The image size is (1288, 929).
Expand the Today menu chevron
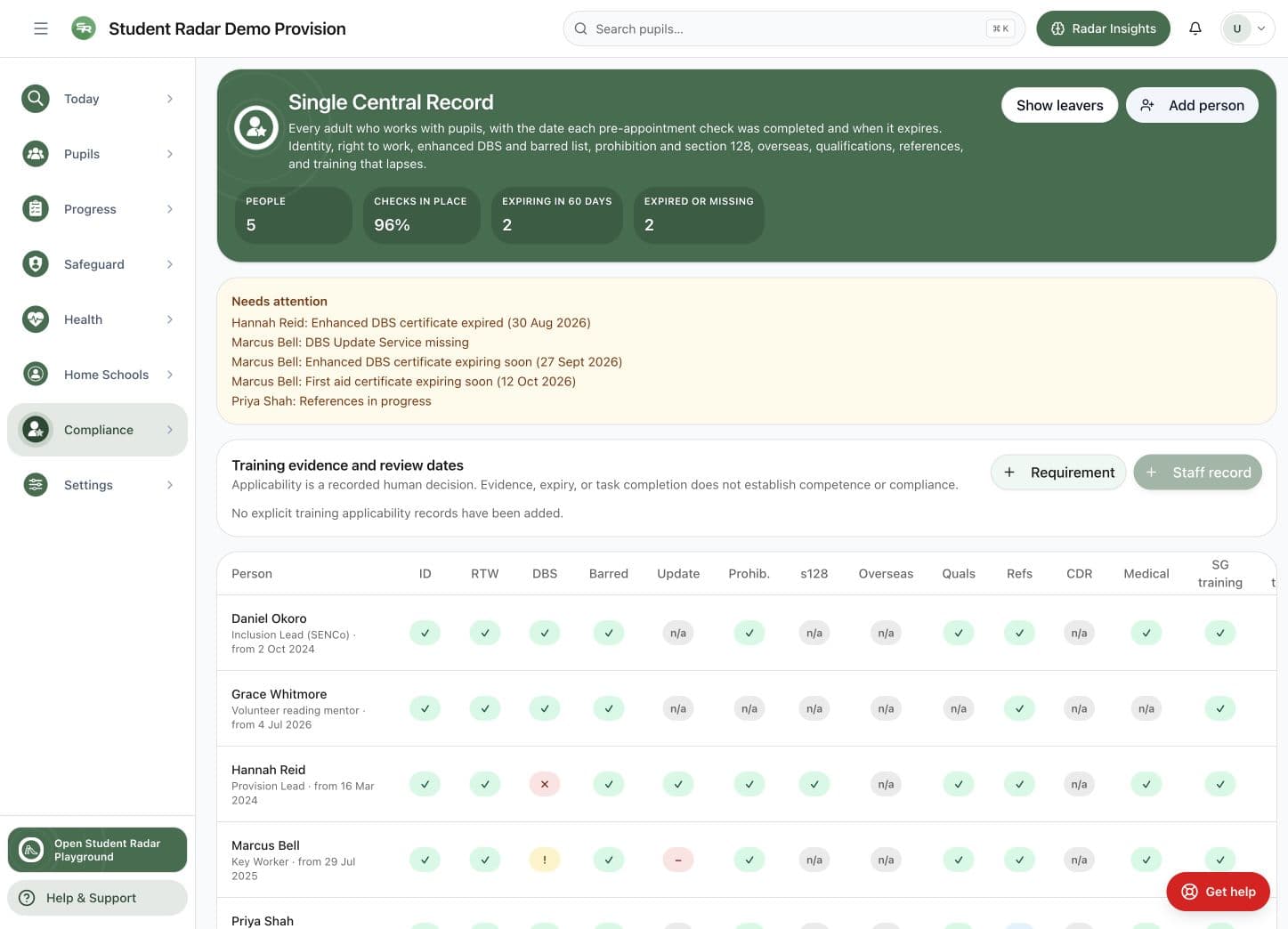[x=170, y=99]
